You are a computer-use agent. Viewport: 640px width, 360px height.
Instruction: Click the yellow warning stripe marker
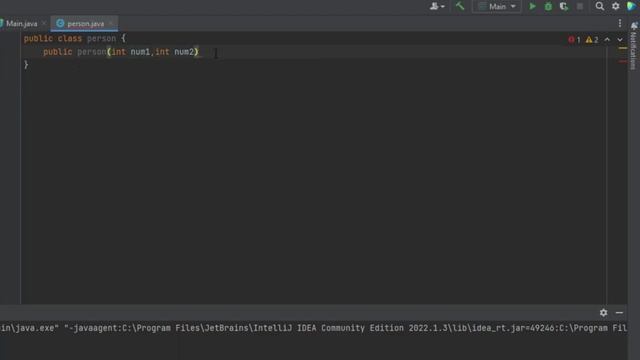click(623, 49)
